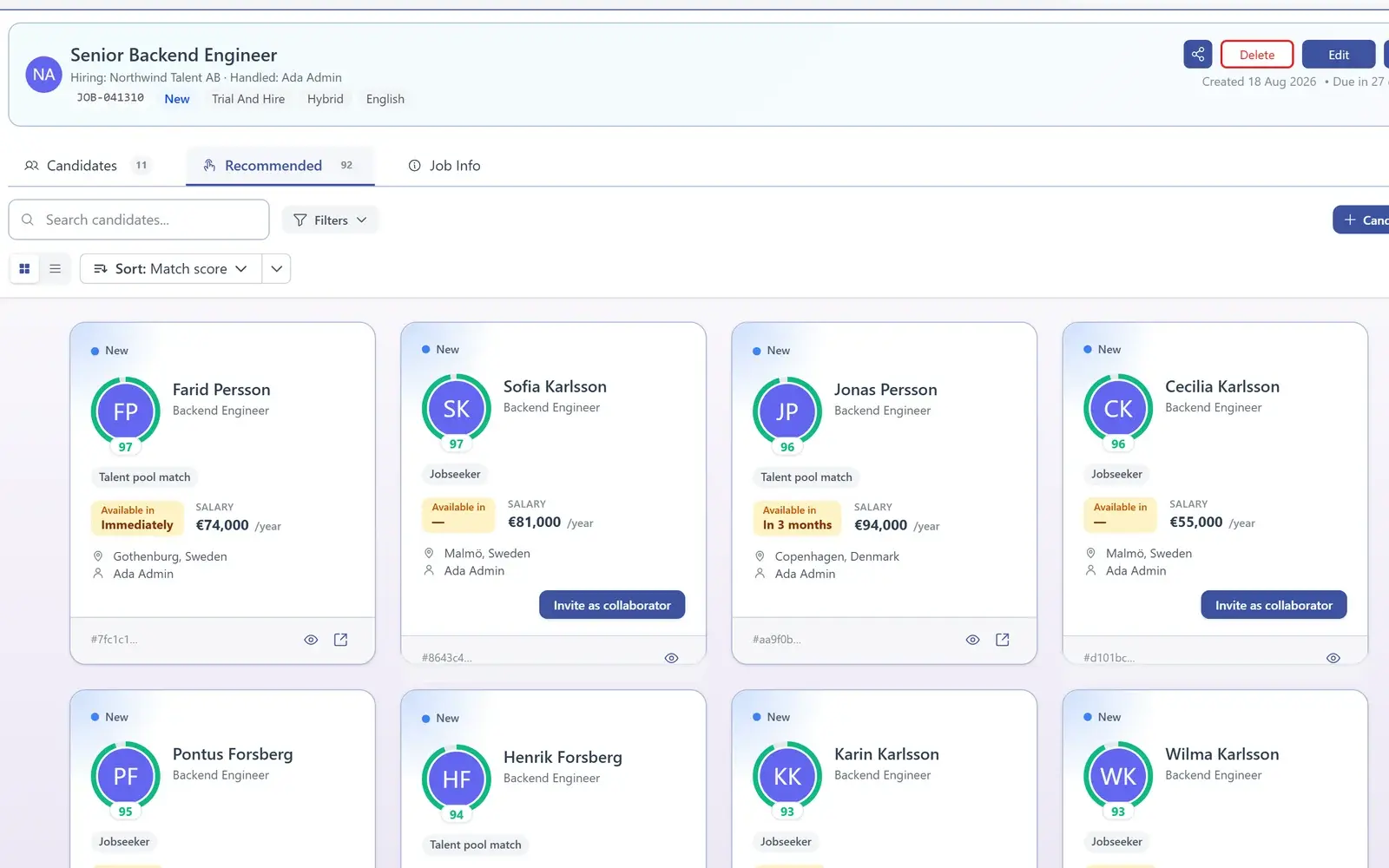Image resolution: width=1389 pixels, height=868 pixels.
Task: Click the add Candidate button
Action: [1363, 220]
